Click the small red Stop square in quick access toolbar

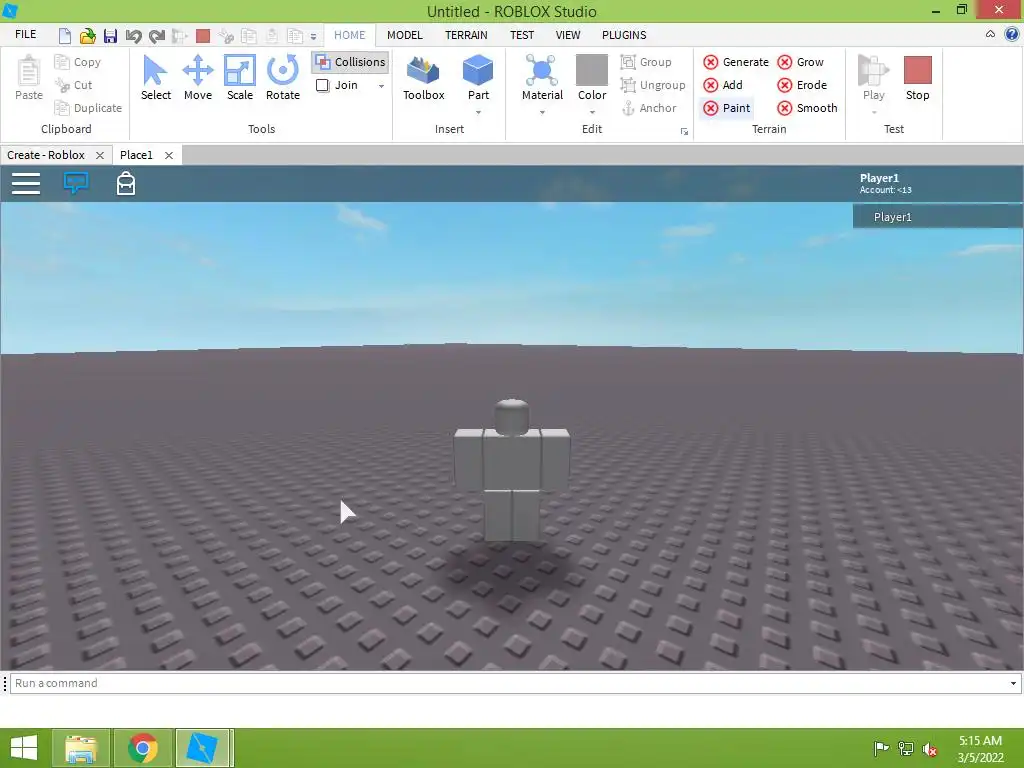(x=203, y=35)
